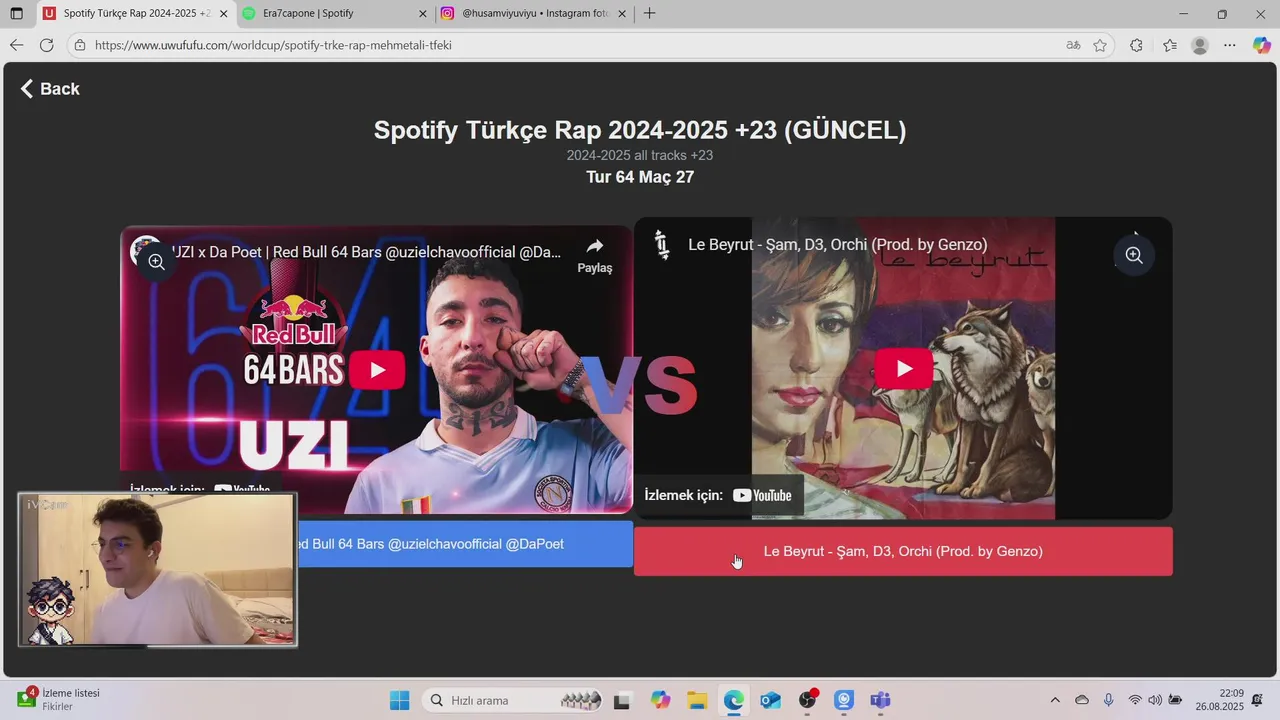Image resolution: width=1280 pixels, height=720 pixels.
Task: Open the favorites list icon
Action: point(1170,45)
